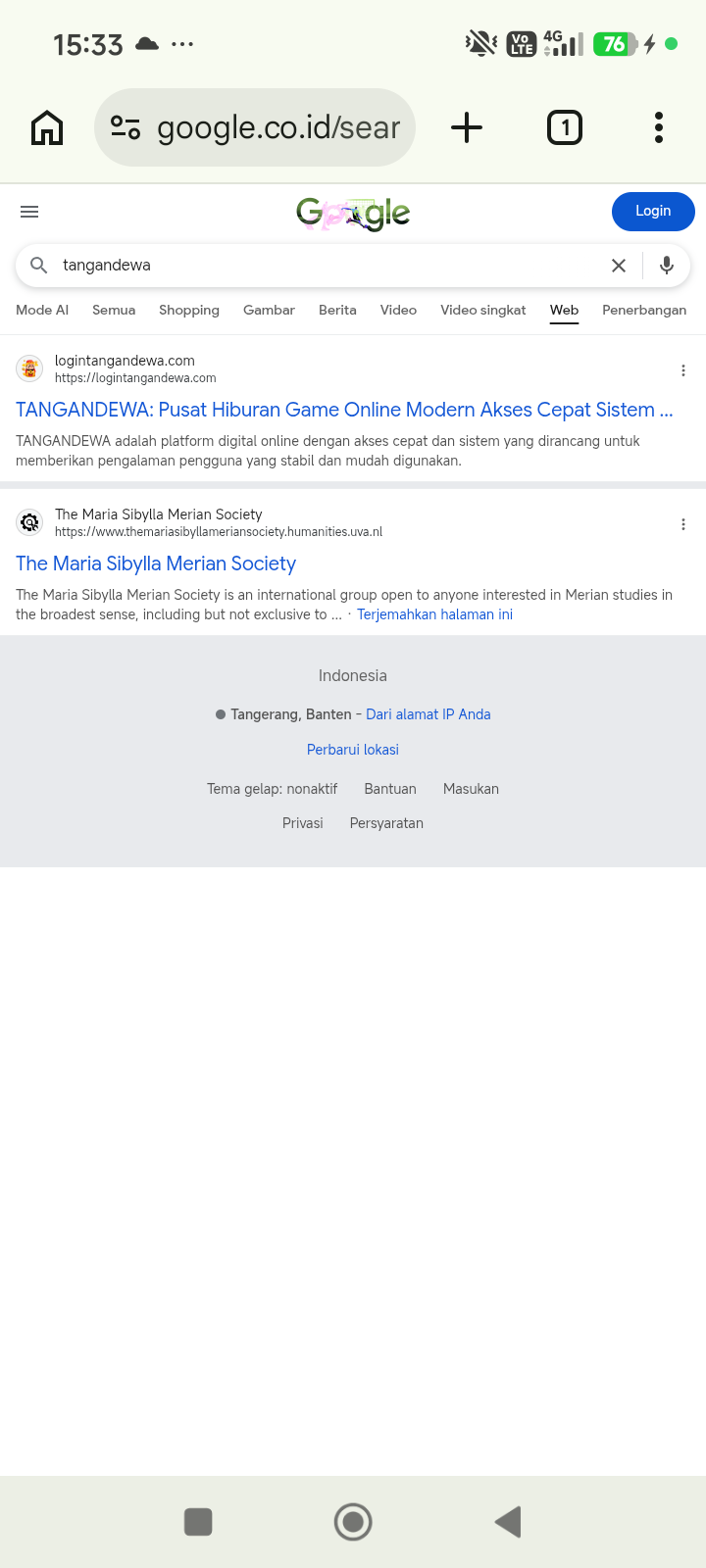Open options menu for Merian Society result

tap(683, 524)
